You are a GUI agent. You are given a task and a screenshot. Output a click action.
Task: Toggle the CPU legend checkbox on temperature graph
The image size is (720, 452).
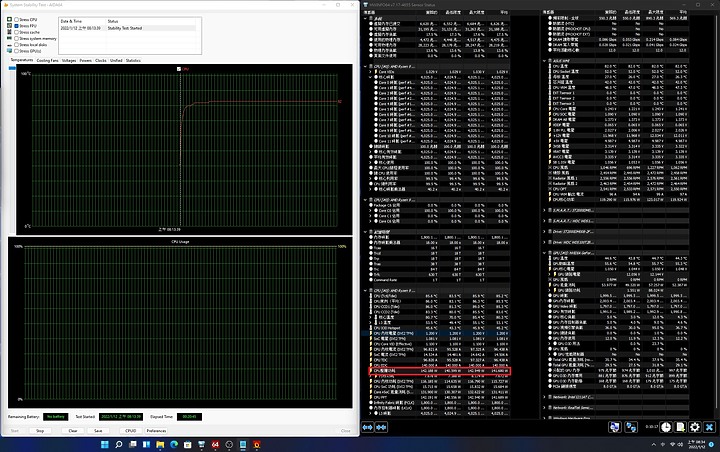[179, 69]
